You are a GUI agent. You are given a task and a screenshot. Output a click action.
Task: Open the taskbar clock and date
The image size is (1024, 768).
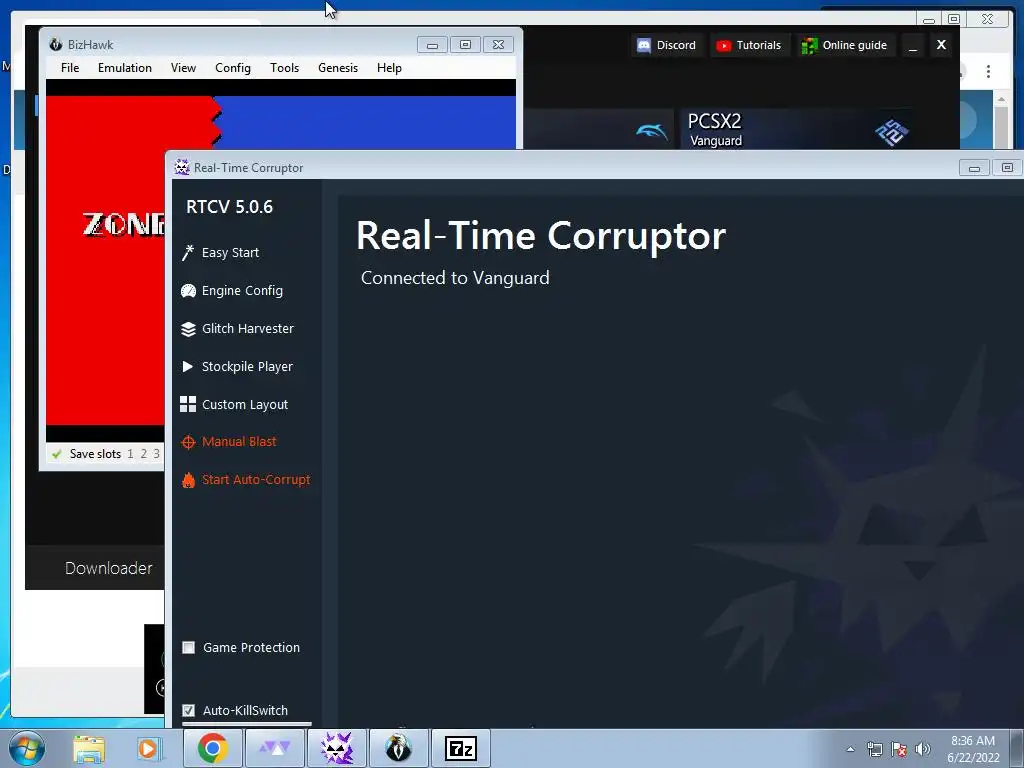click(x=973, y=749)
